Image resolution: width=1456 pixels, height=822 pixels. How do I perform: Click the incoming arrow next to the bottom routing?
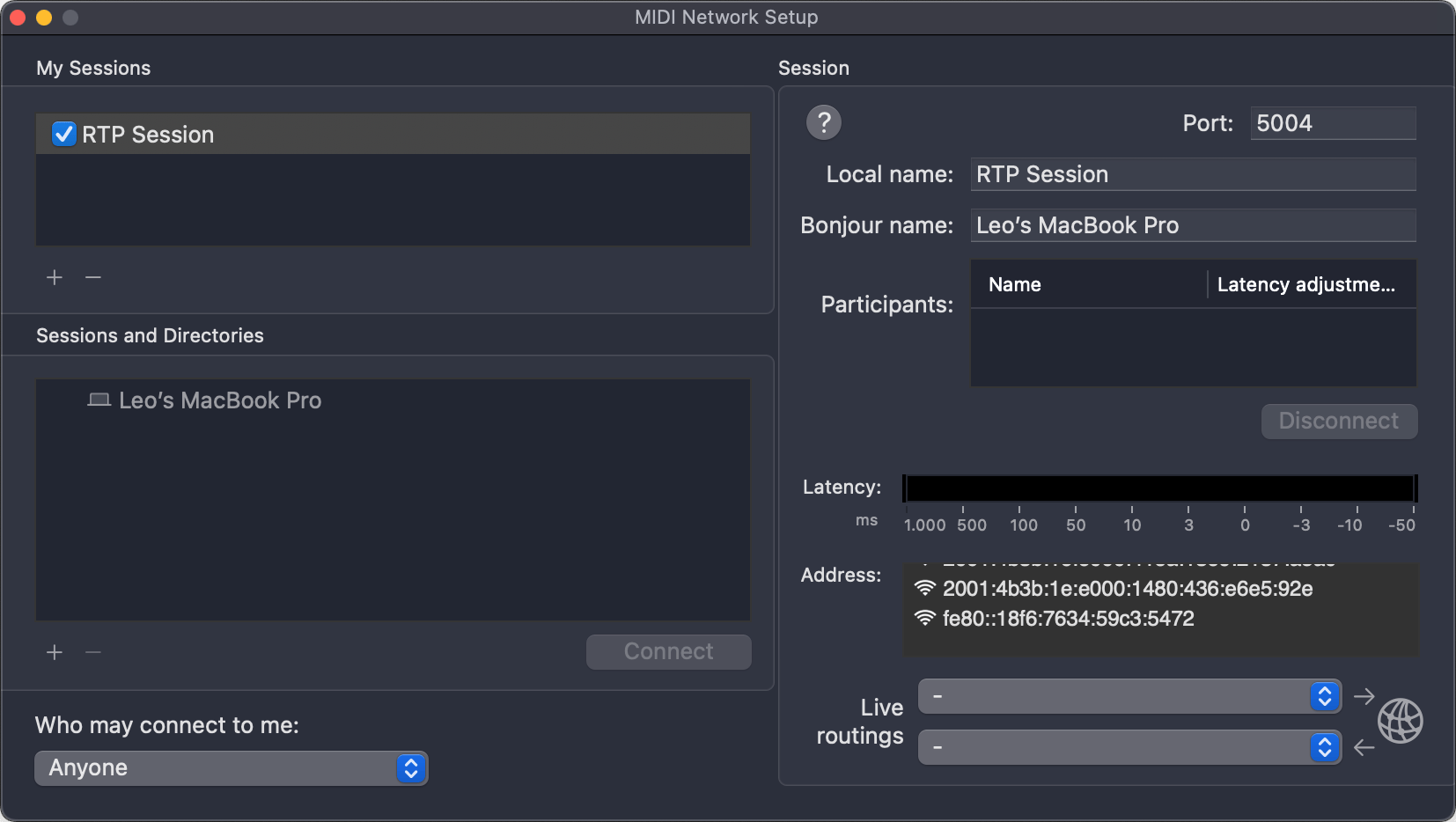coord(1364,747)
